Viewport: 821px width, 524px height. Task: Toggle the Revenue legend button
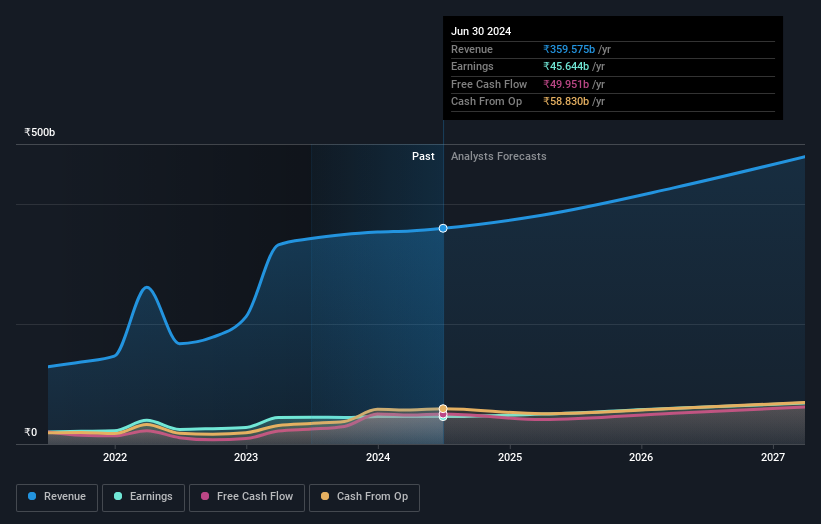pos(57,497)
